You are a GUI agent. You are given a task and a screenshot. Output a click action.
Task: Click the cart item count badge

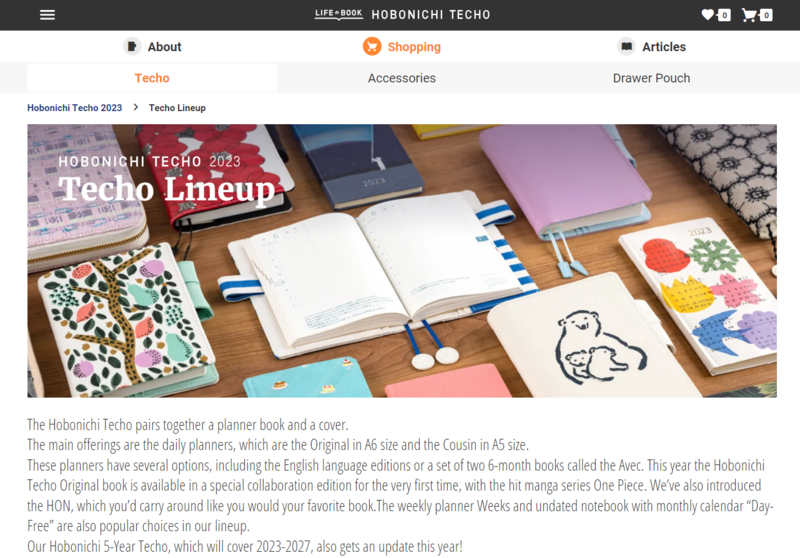[766, 15]
